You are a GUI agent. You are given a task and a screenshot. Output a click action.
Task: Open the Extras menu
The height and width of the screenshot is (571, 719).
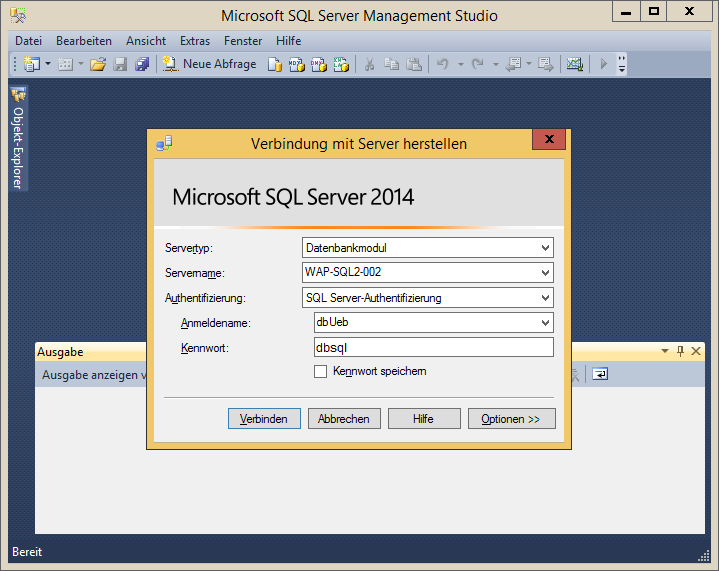(x=195, y=41)
